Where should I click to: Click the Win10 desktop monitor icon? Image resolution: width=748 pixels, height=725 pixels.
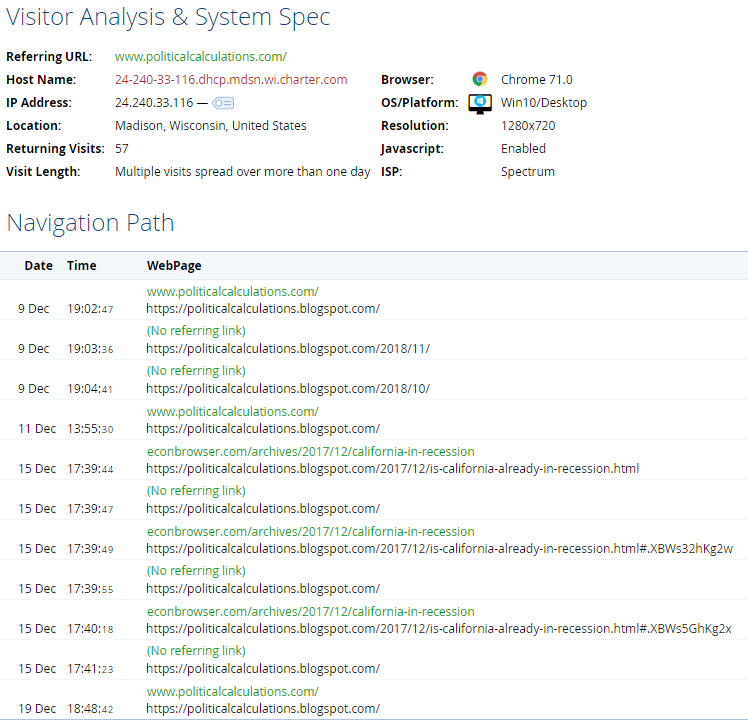(x=480, y=104)
